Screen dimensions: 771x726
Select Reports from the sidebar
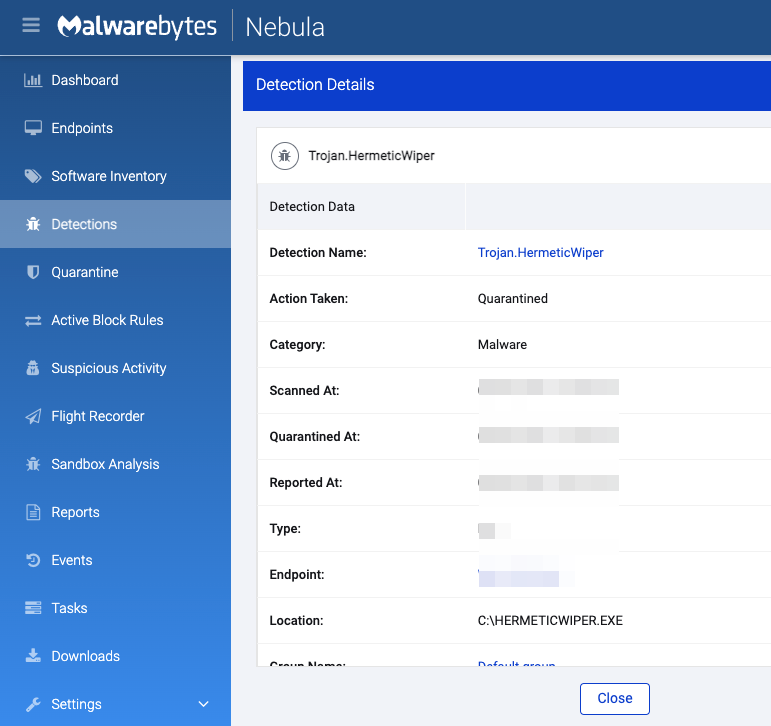75,512
